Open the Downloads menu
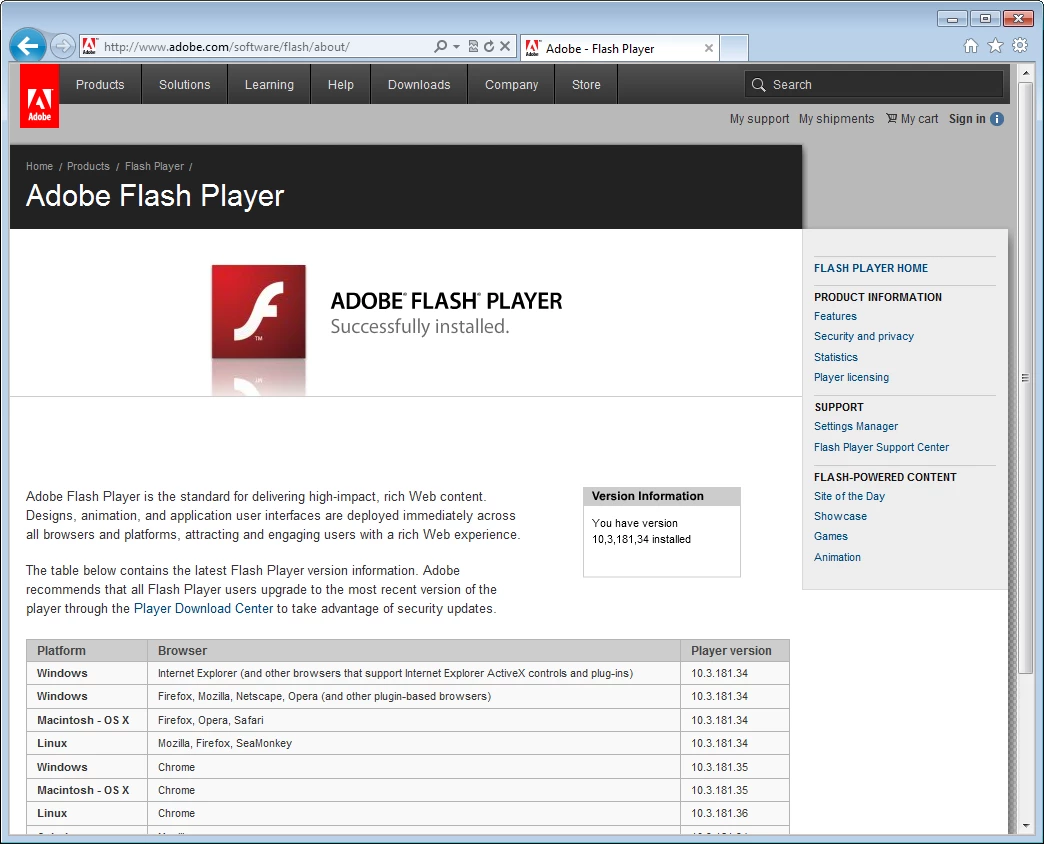The height and width of the screenshot is (844, 1044). click(x=419, y=85)
